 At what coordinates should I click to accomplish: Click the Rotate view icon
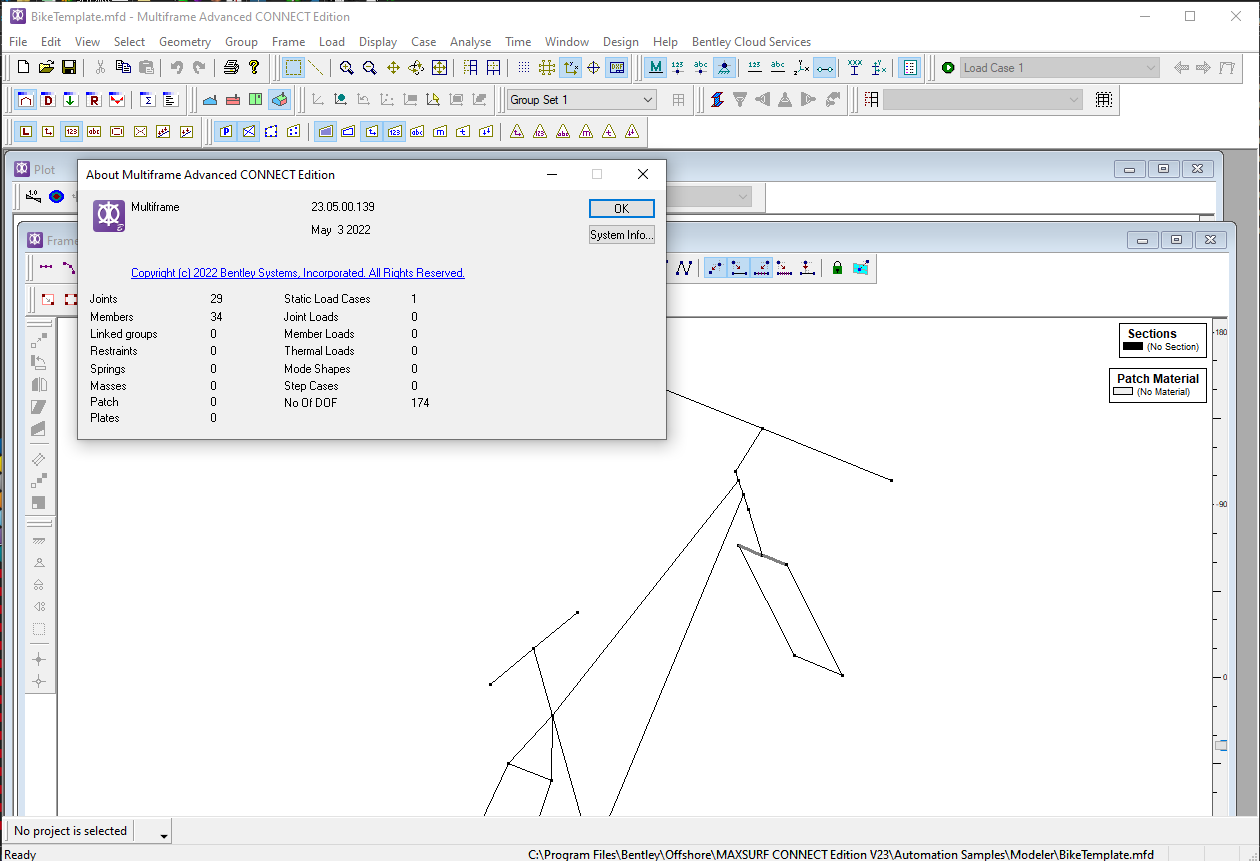pos(416,68)
